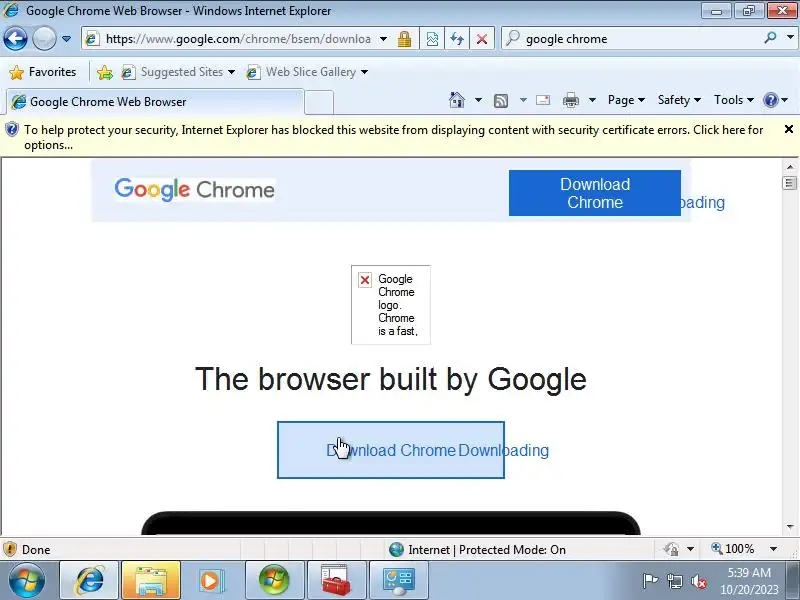Click the RSS Feeds icon

tap(501, 101)
